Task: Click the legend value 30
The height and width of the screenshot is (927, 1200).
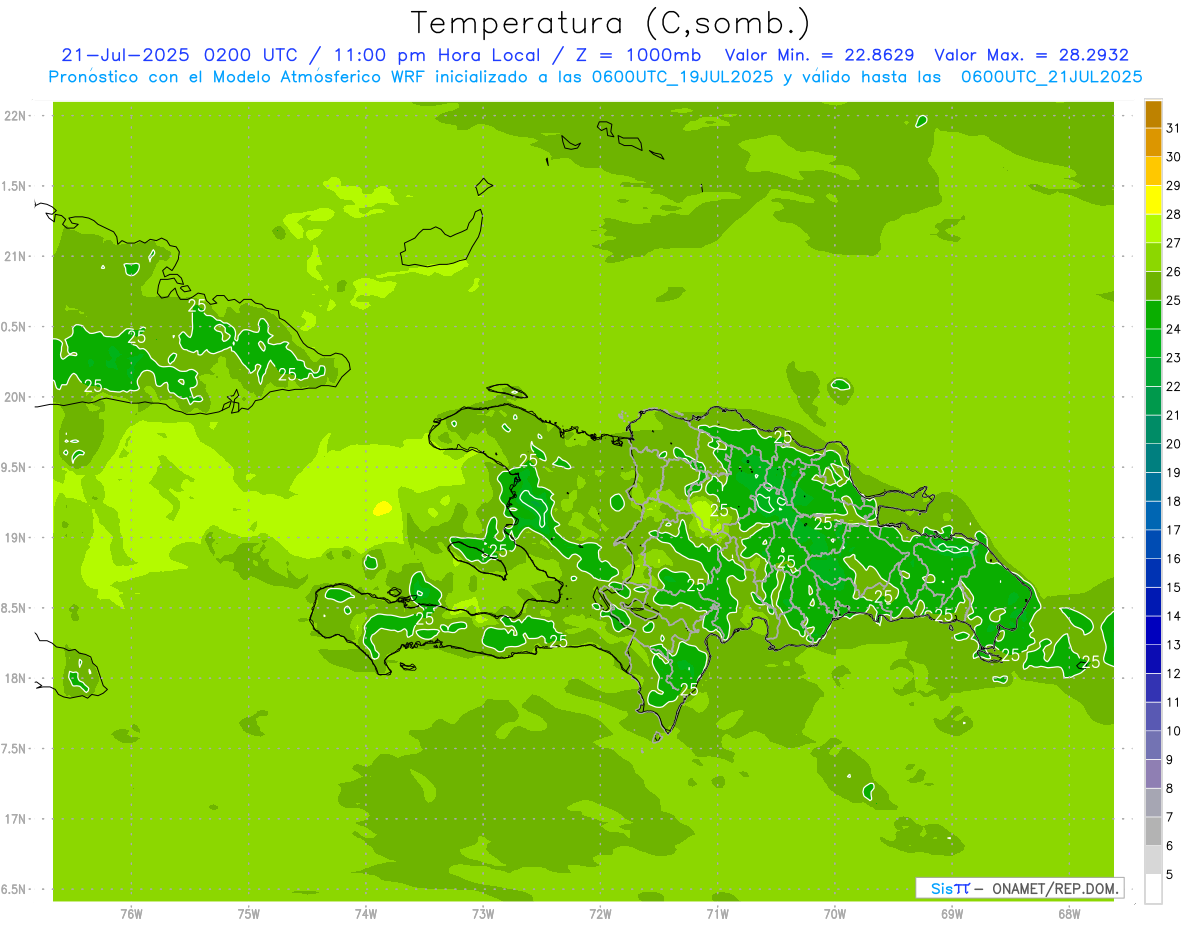Action: 1174,157
